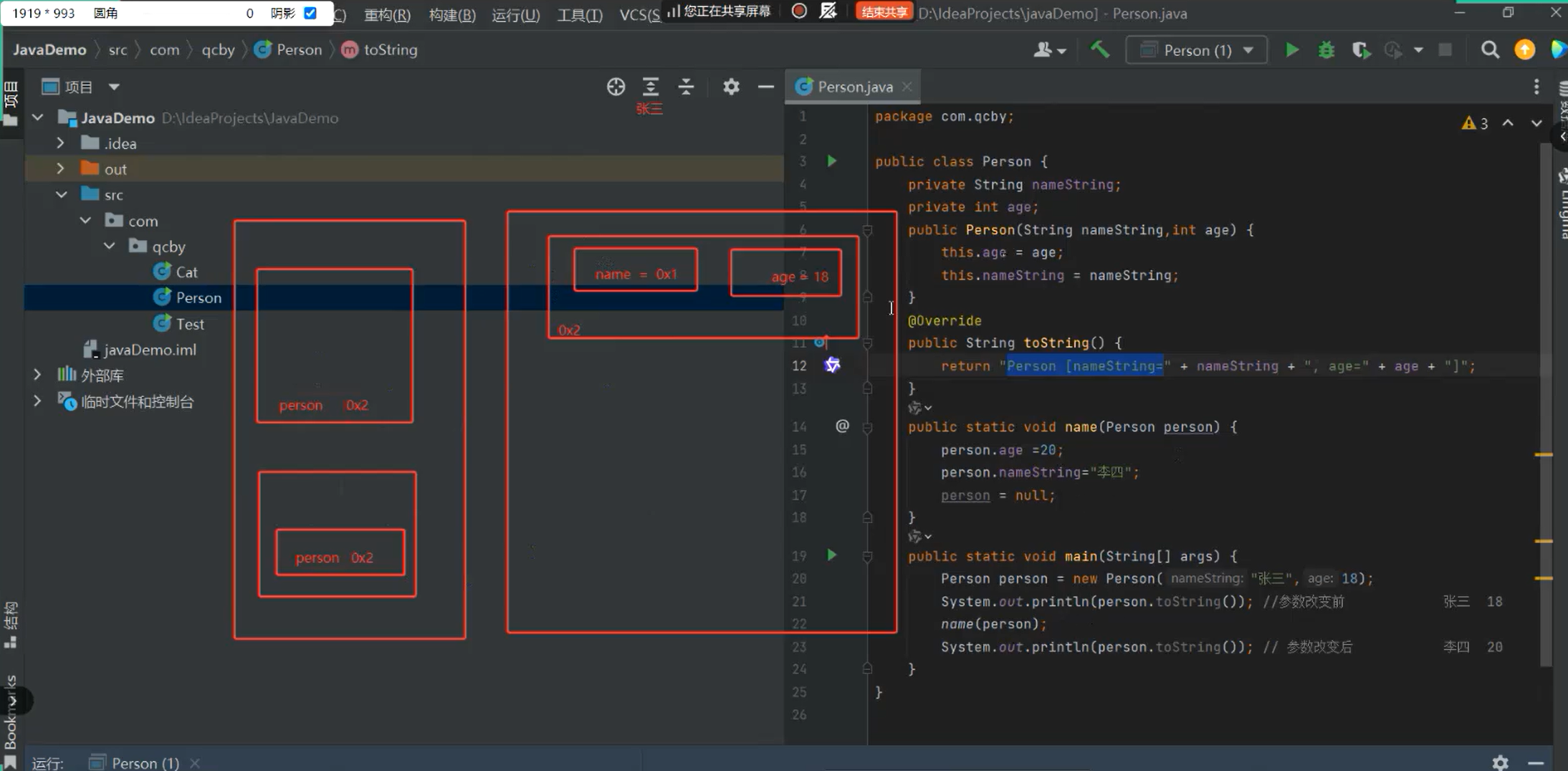Click the gutter icon on line 12

(x=832, y=365)
